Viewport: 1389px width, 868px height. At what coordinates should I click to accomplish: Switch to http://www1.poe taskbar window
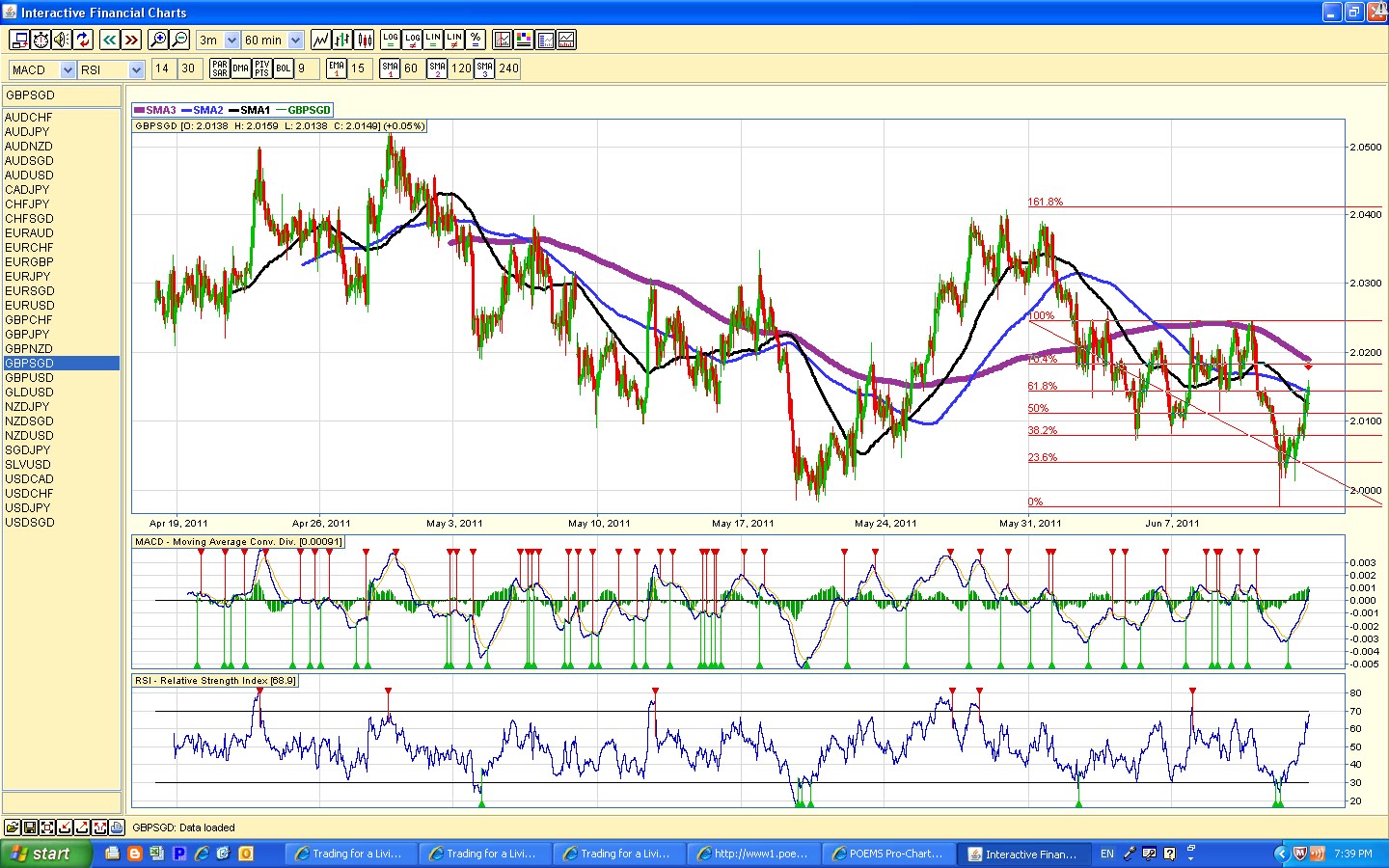[x=753, y=854]
